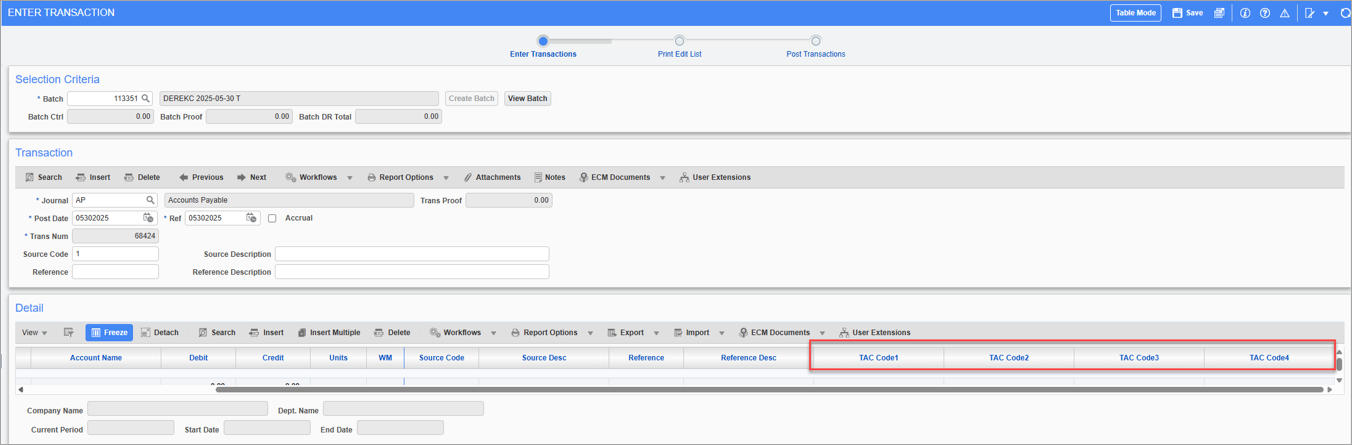Click the Source Description input field
Viewport: 1352px width, 445px height.
coord(412,254)
